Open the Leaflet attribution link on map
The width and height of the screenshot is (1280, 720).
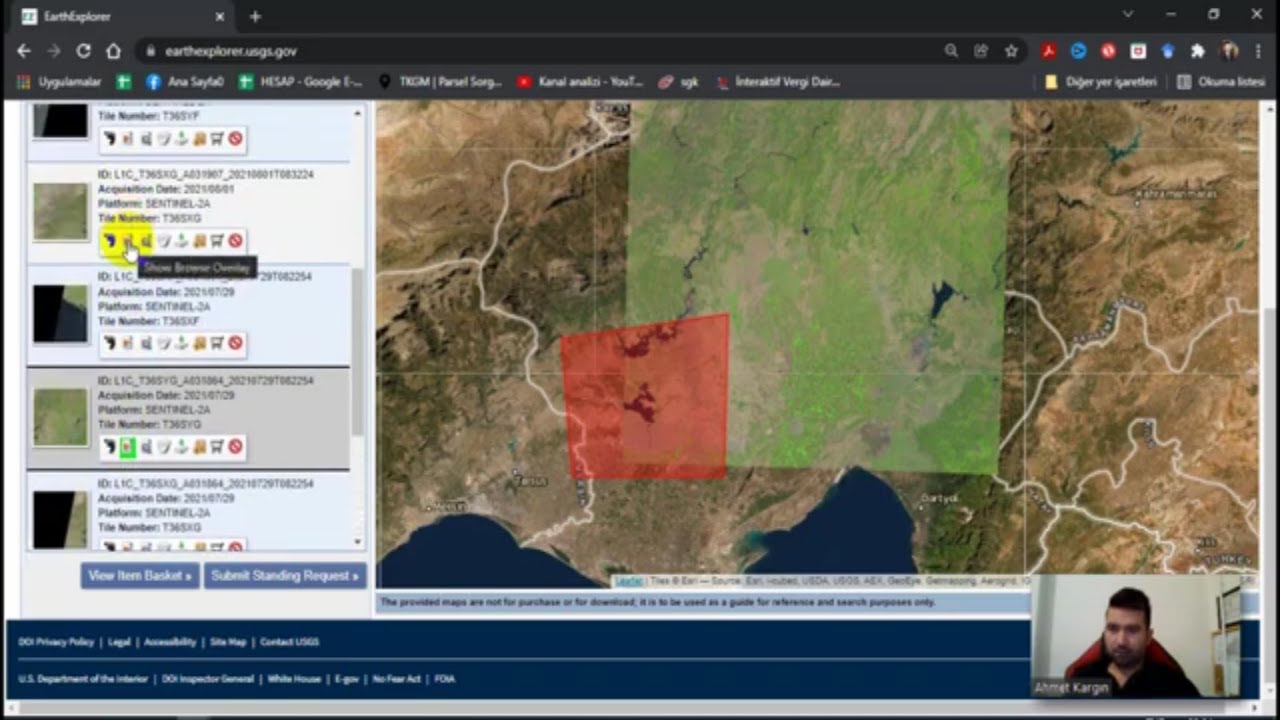click(629, 581)
